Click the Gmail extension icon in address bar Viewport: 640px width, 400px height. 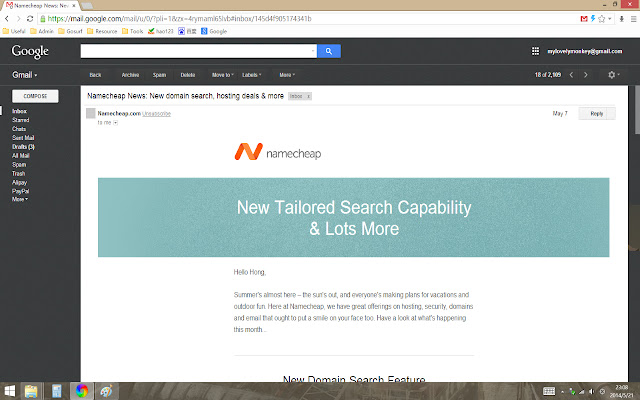(584, 19)
